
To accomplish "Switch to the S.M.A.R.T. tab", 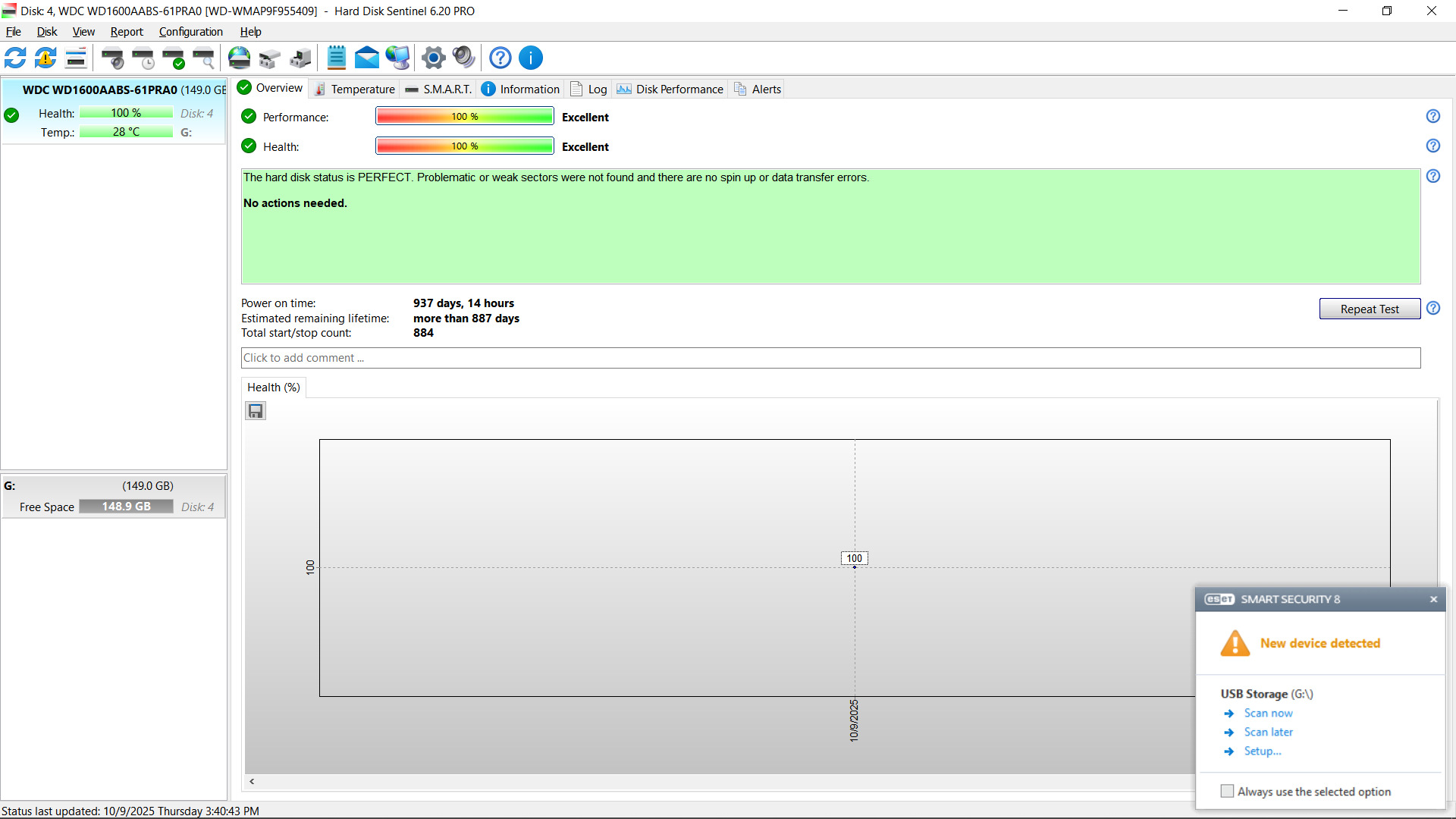I will (438, 89).
